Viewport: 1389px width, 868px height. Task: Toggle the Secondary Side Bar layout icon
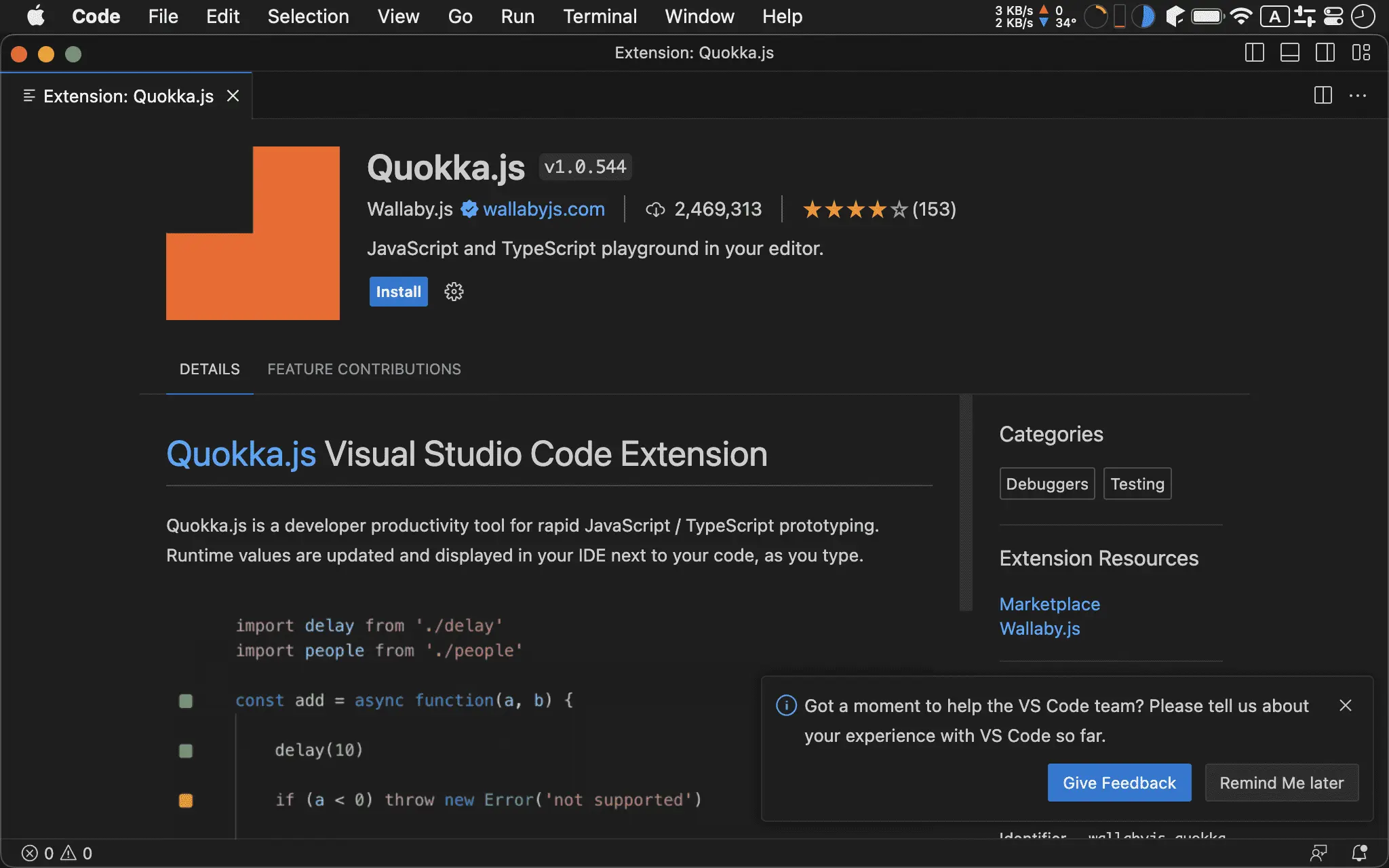coord(1325,53)
